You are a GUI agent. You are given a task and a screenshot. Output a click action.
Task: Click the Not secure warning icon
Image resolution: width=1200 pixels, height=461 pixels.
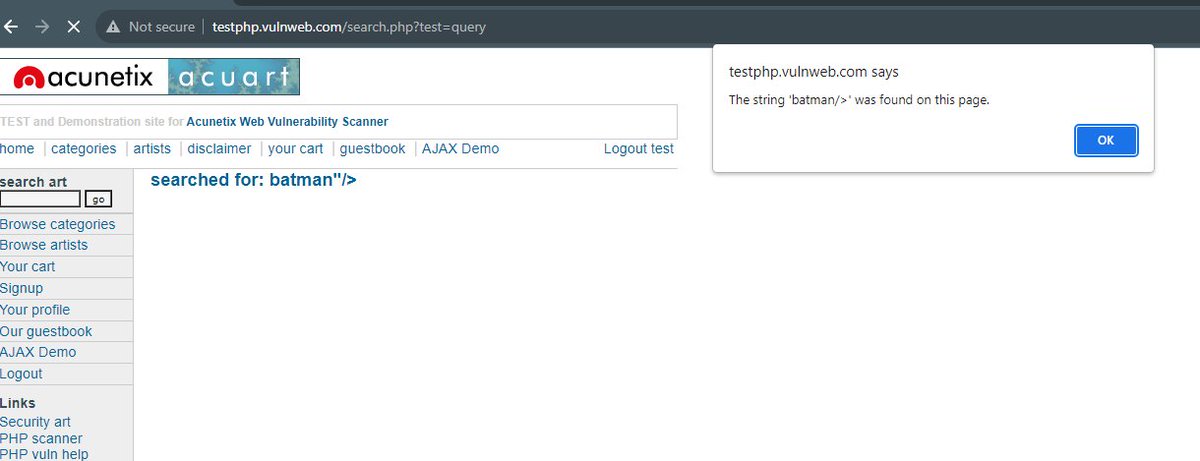113,27
